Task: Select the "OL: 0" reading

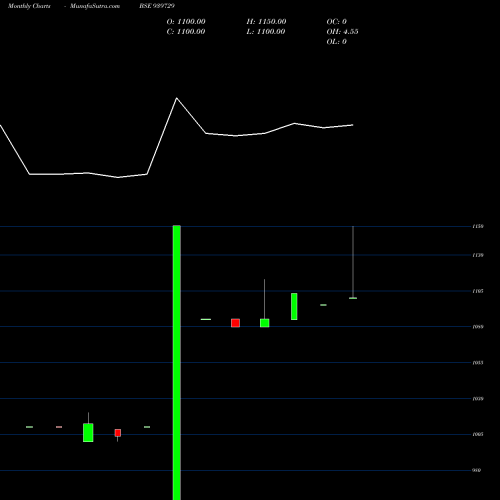Action: coord(337,42)
